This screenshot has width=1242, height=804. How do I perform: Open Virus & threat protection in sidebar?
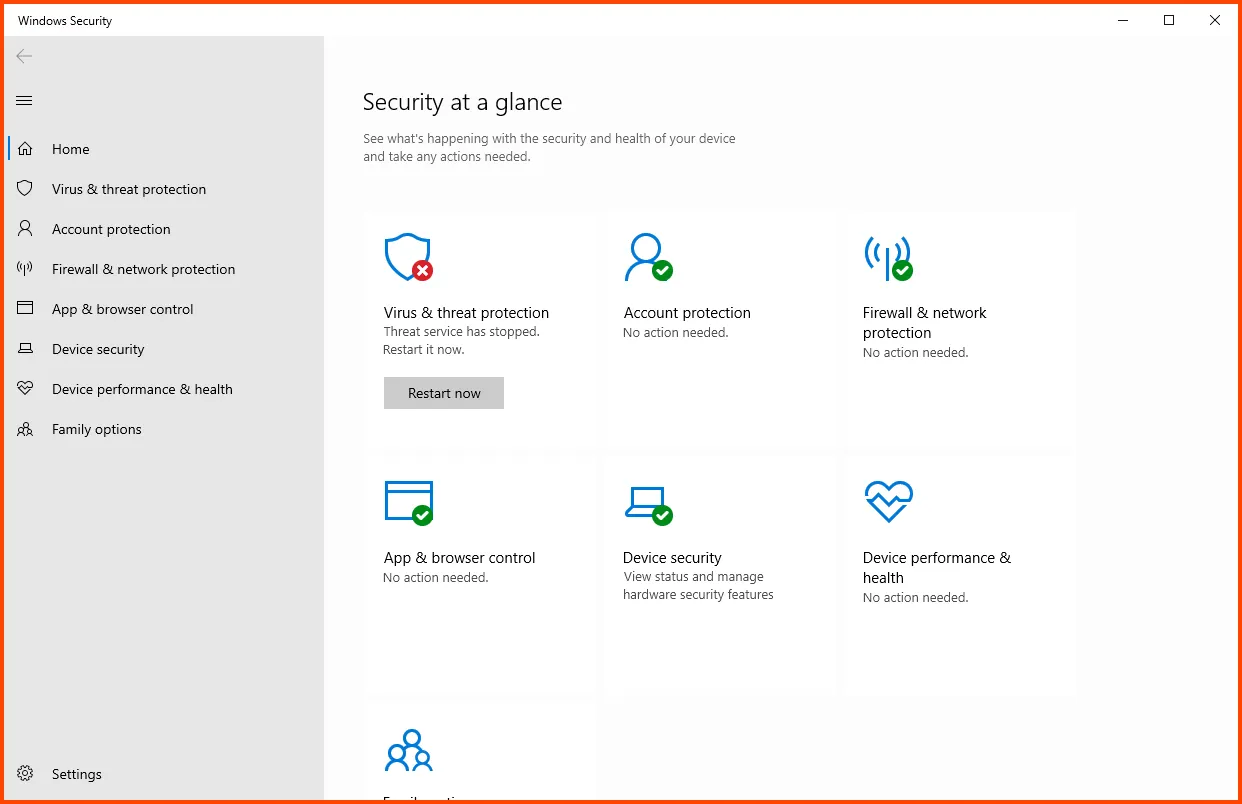pyautogui.click(x=165, y=189)
